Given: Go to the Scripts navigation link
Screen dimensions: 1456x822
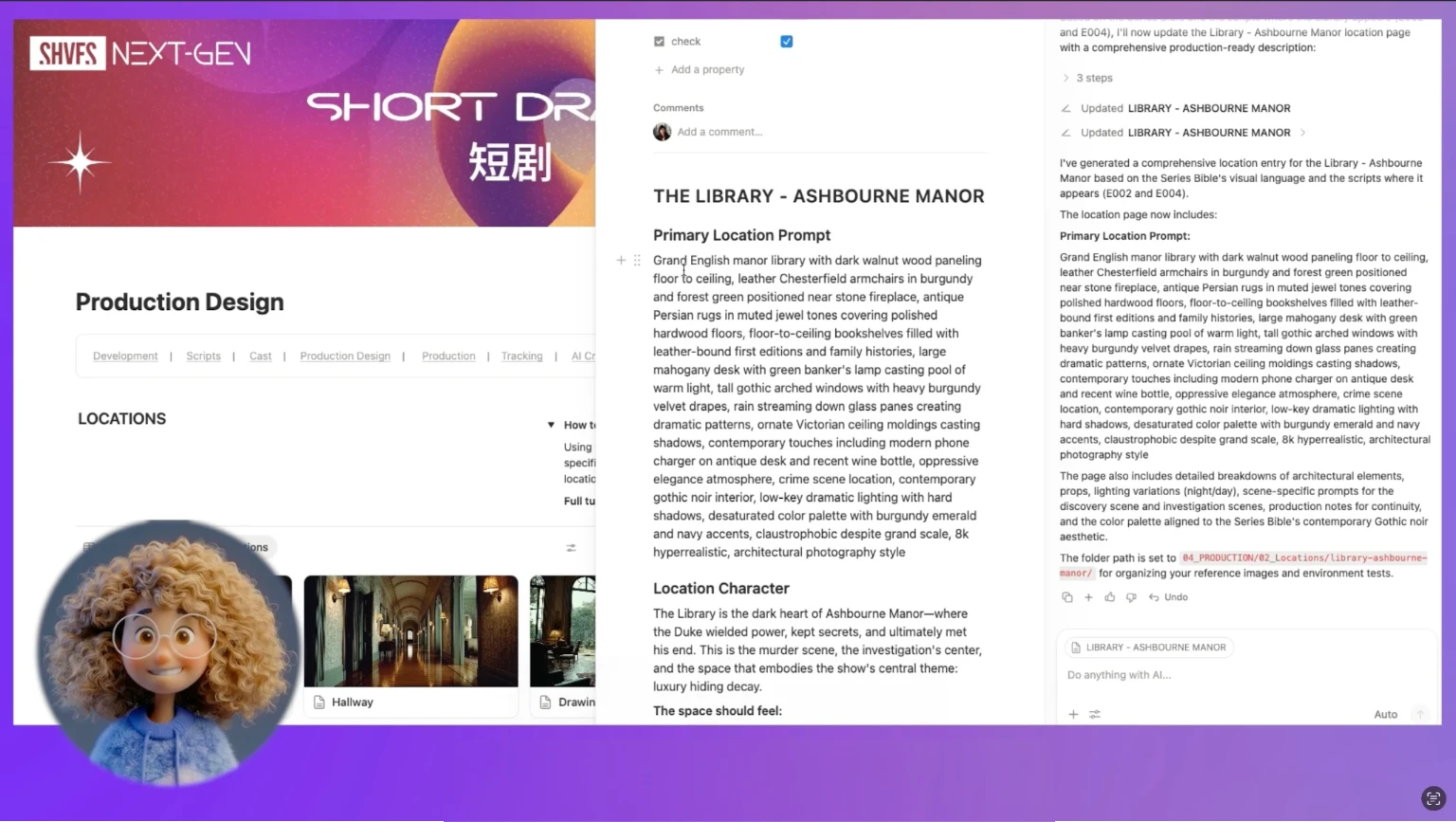Looking at the screenshot, I should point(203,356).
